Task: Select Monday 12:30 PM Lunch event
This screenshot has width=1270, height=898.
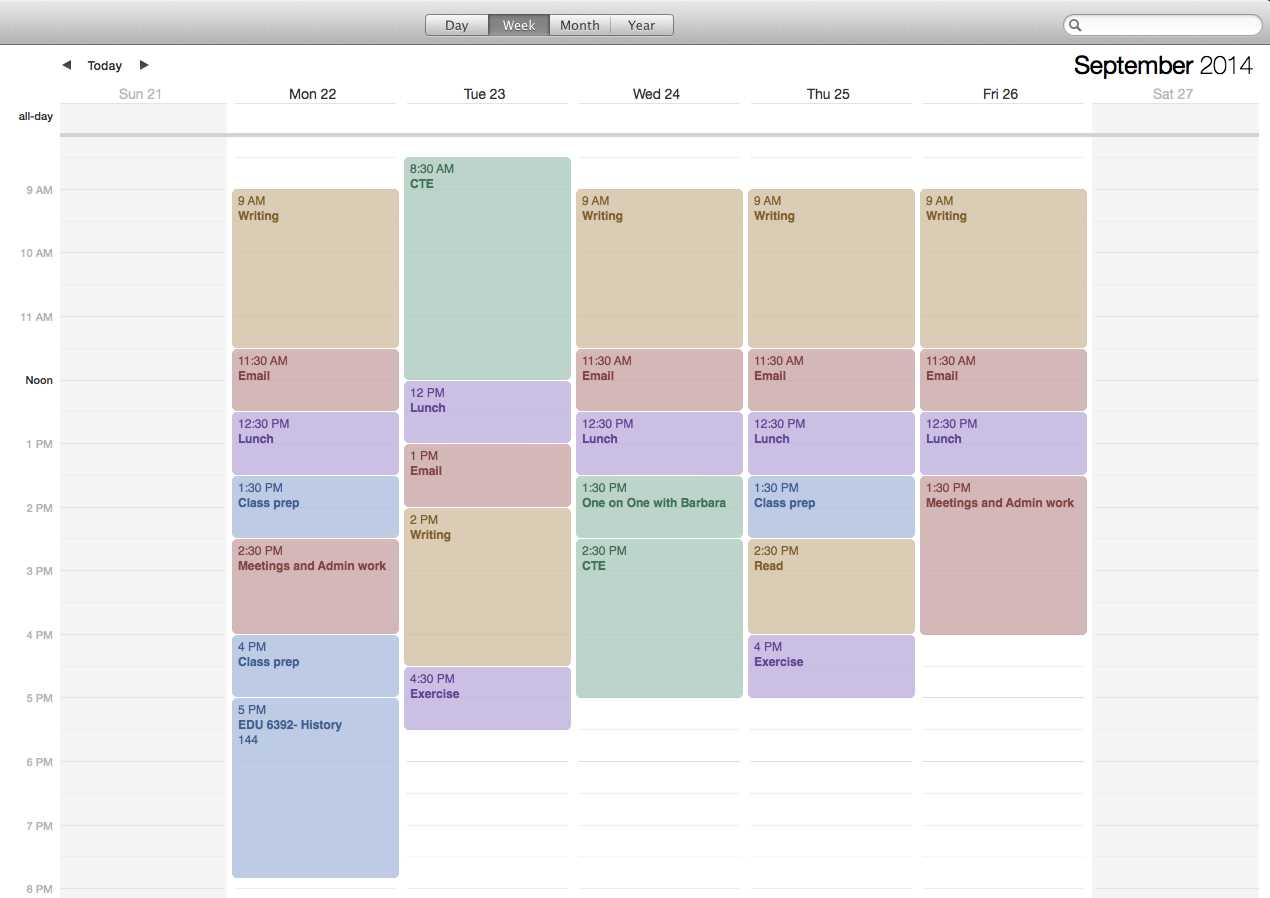Action: pos(315,443)
